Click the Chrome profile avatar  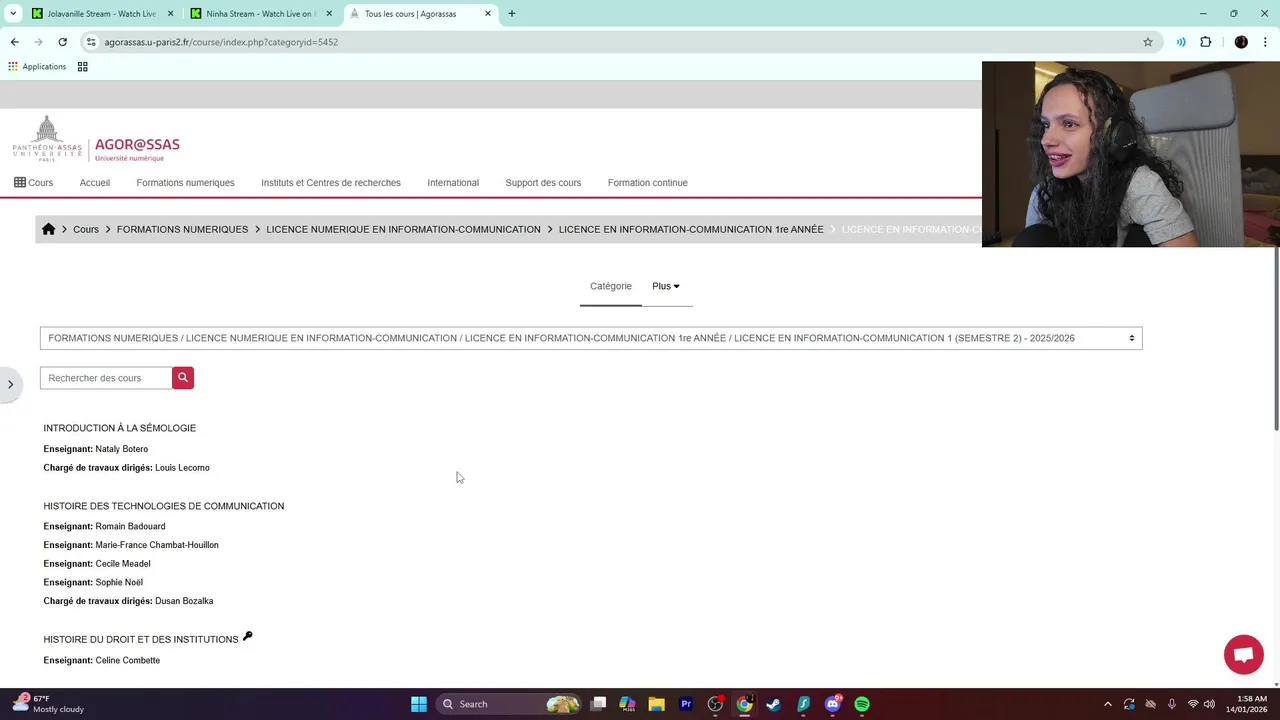pos(1241,42)
